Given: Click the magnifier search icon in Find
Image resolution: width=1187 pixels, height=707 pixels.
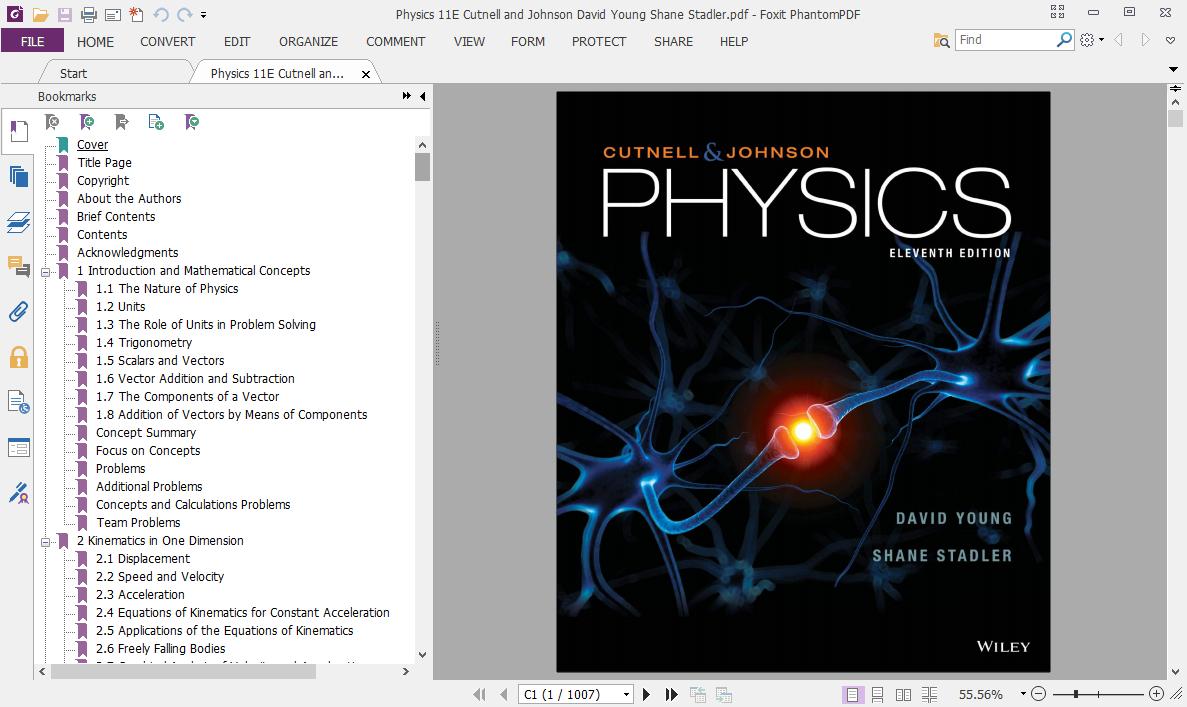Looking at the screenshot, I should coord(1064,39).
